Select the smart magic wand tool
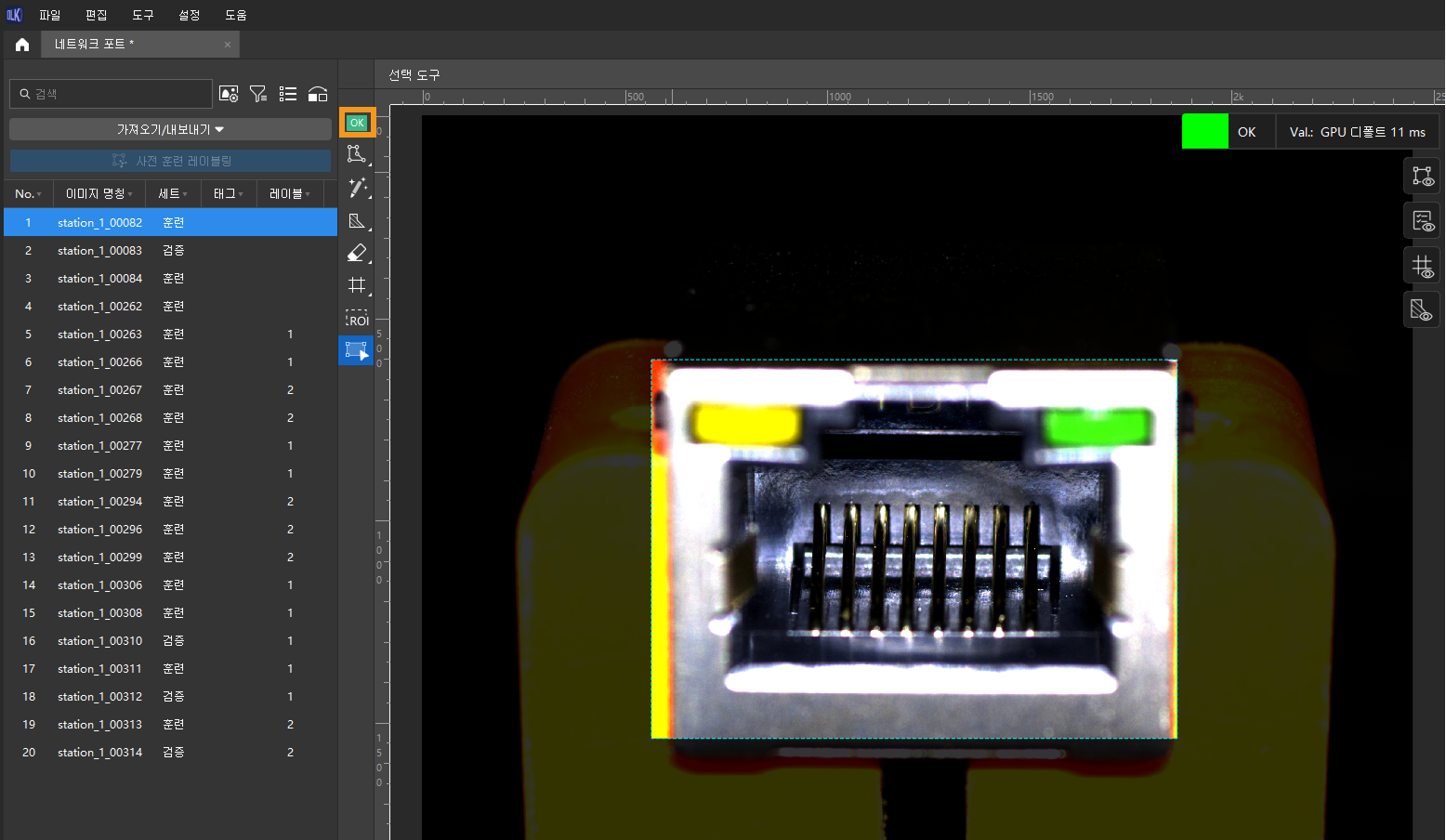The width and height of the screenshot is (1446, 840). pos(357,188)
